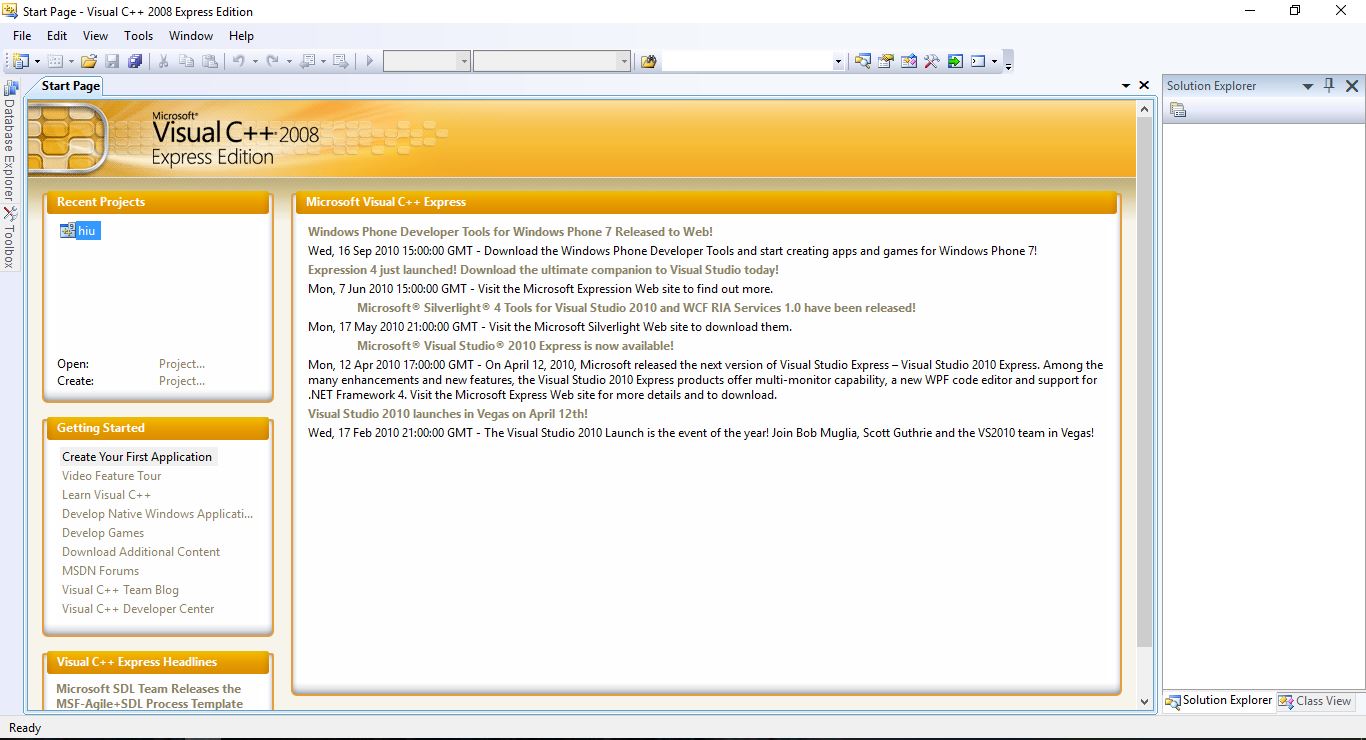Click the Properties Window toolbar icon
This screenshot has width=1366, height=740.
tap(885, 62)
